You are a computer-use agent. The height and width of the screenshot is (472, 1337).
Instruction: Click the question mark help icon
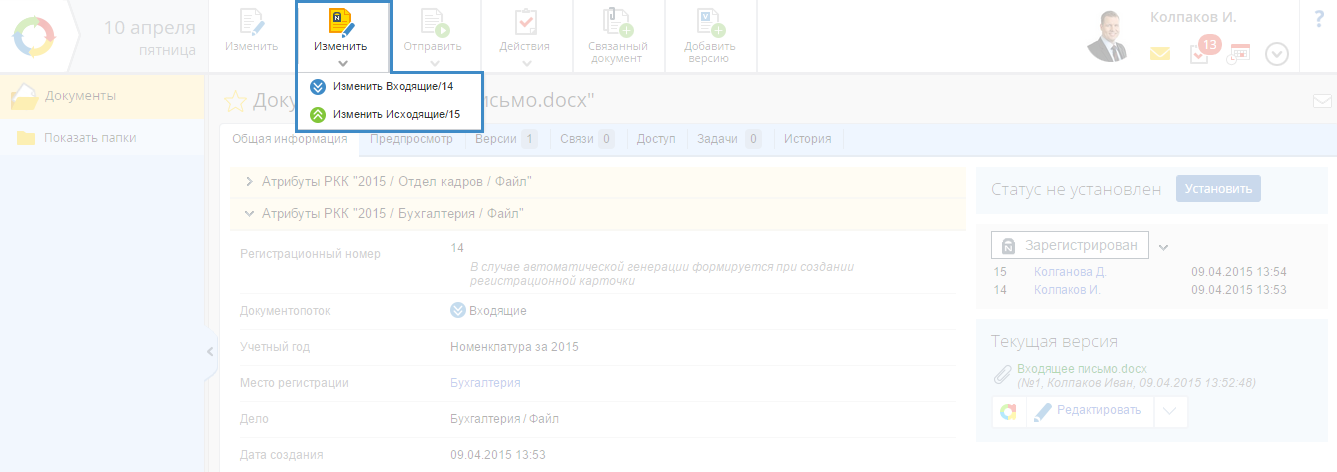click(1318, 18)
